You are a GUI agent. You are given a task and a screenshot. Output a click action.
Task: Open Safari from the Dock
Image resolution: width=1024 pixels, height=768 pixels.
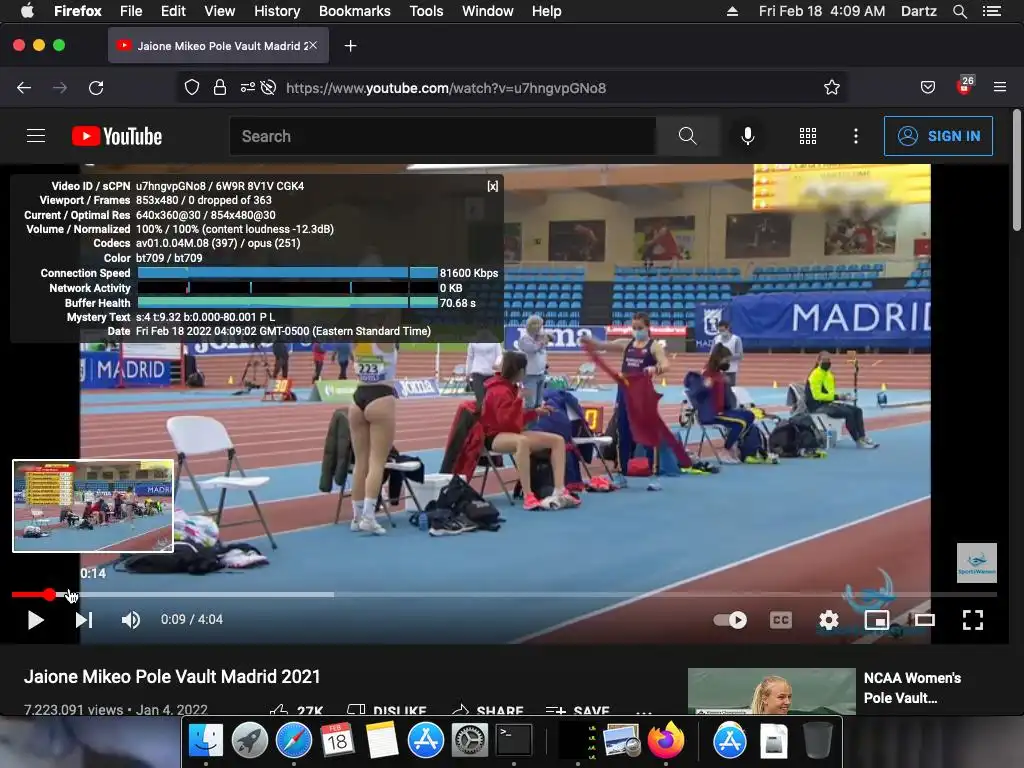coord(294,740)
